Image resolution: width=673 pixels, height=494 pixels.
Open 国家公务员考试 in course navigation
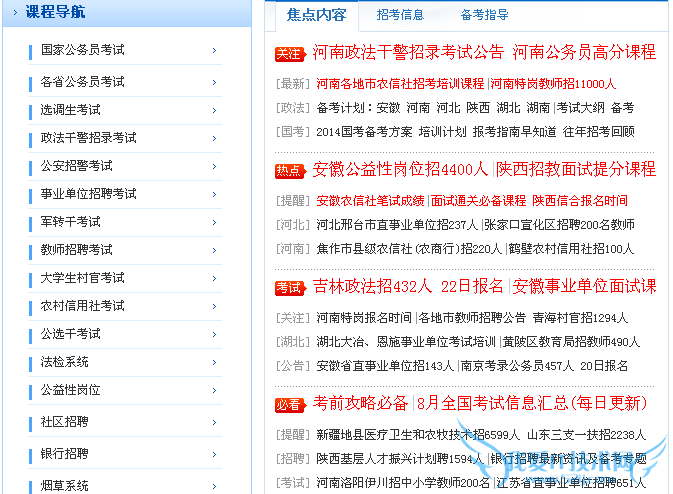coord(82,50)
